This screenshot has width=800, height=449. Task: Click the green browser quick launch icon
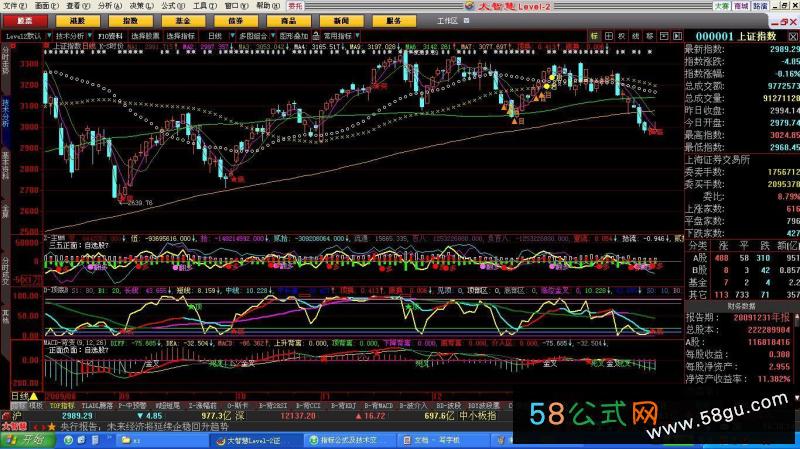pyautogui.click(x=68, y=440)
